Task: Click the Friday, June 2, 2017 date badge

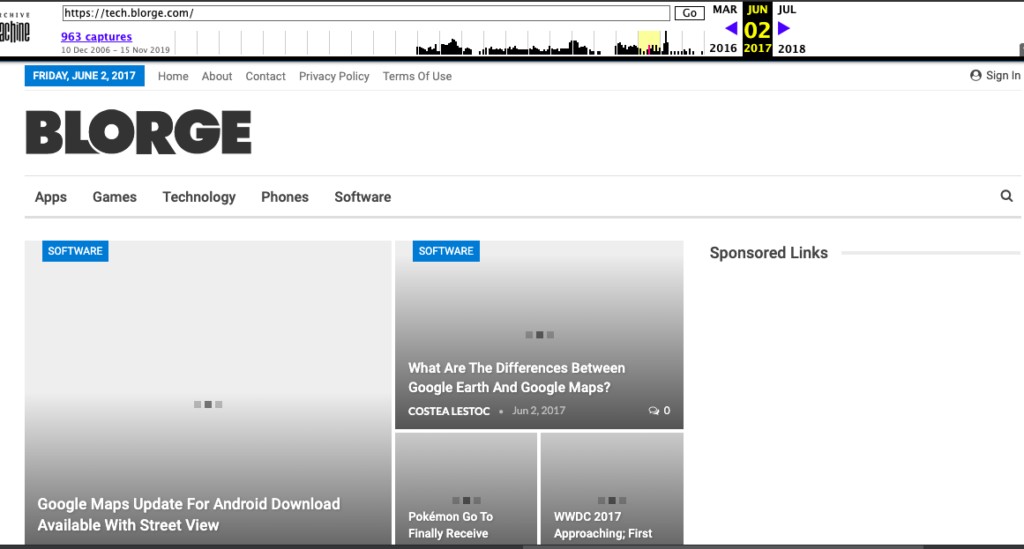Action: pyautogui.click(x=84, y=76)
